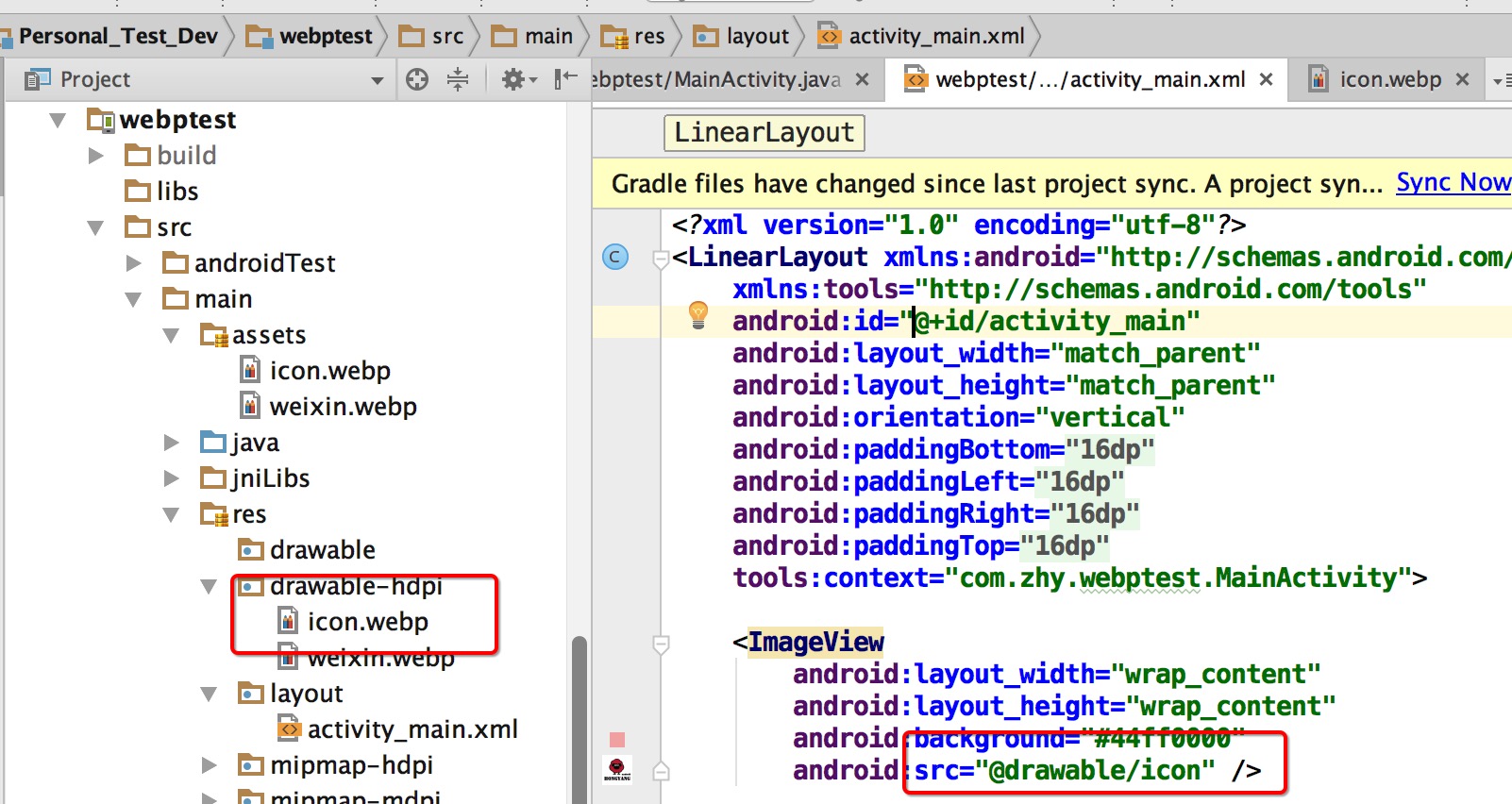This screenshot has width=1512, height=804.
Task: Collapse the assets folder
Action: click(x=171, y=335)
